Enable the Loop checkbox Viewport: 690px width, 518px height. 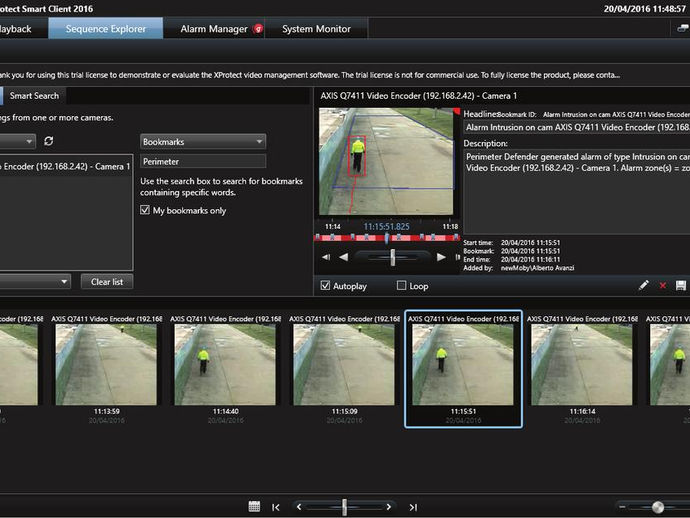[x=401, y=286]
